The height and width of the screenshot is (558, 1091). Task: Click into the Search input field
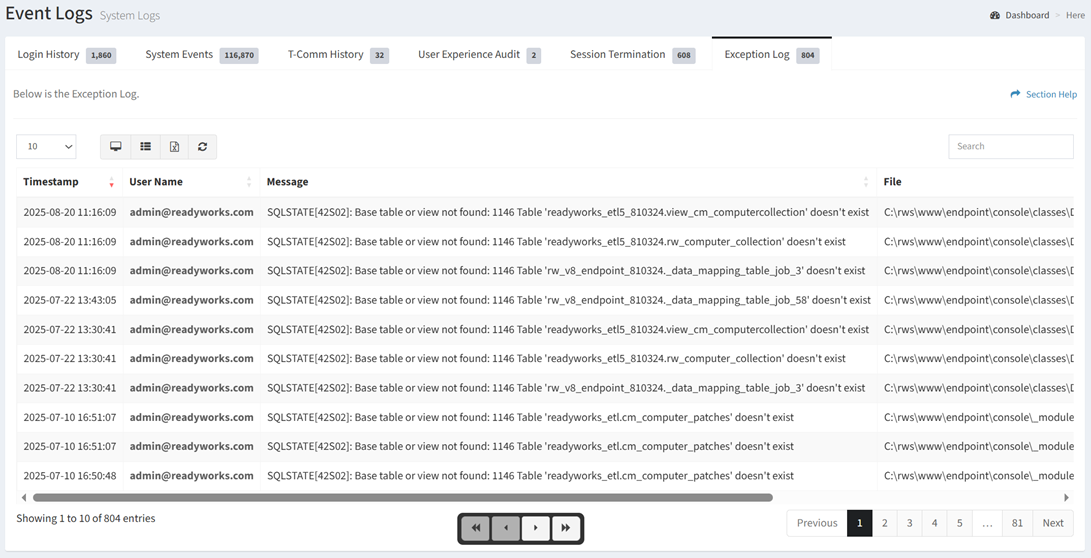pos(1011,147)
